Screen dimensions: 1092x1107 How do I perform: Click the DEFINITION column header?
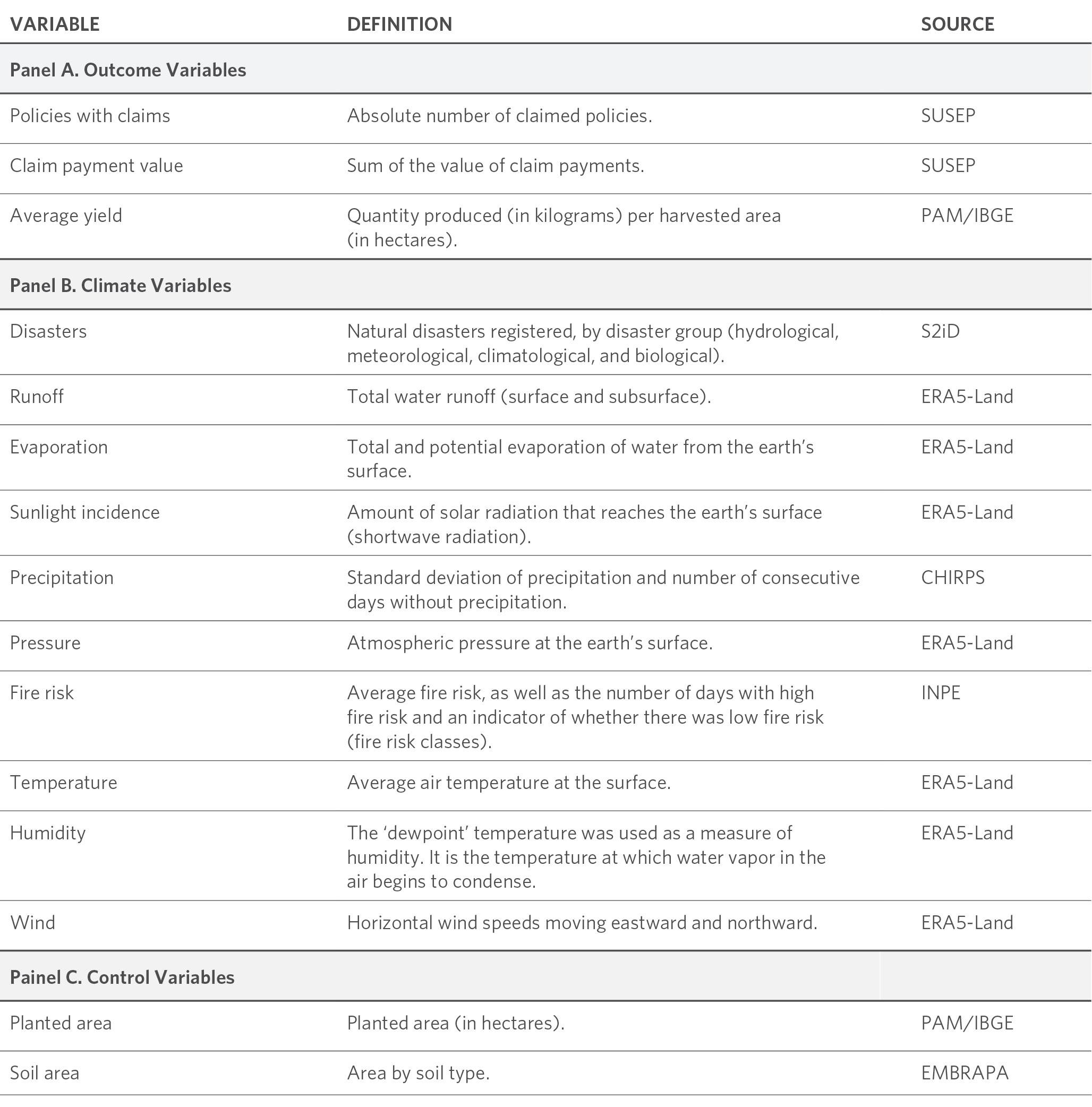click(399, 24)
